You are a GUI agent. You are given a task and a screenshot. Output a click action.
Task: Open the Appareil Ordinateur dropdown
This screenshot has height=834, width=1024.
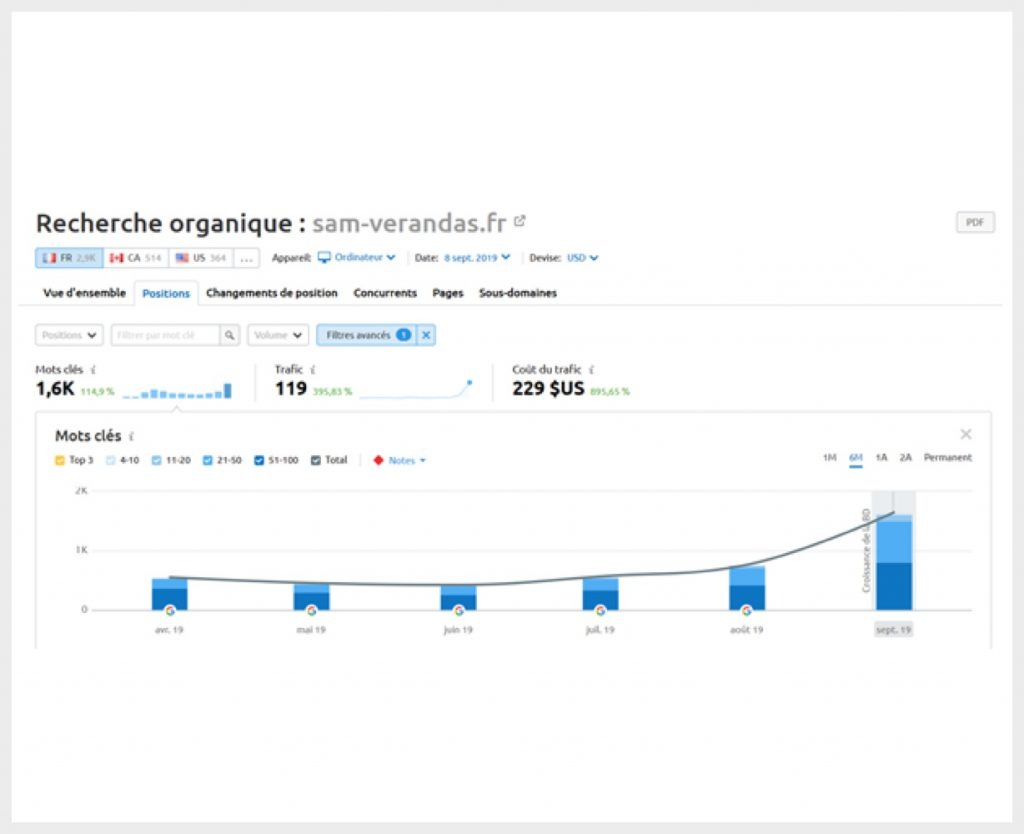pos(357,258)
